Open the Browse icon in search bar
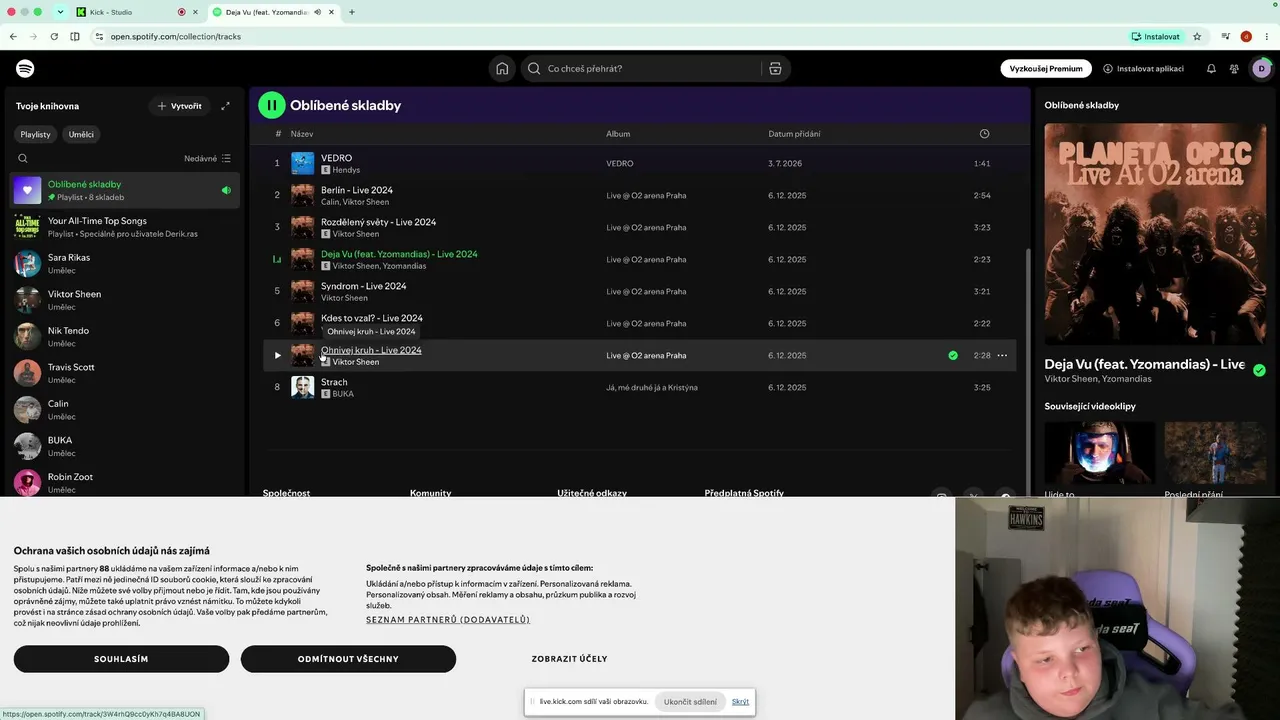1280x720 pixels. [775, 68]
